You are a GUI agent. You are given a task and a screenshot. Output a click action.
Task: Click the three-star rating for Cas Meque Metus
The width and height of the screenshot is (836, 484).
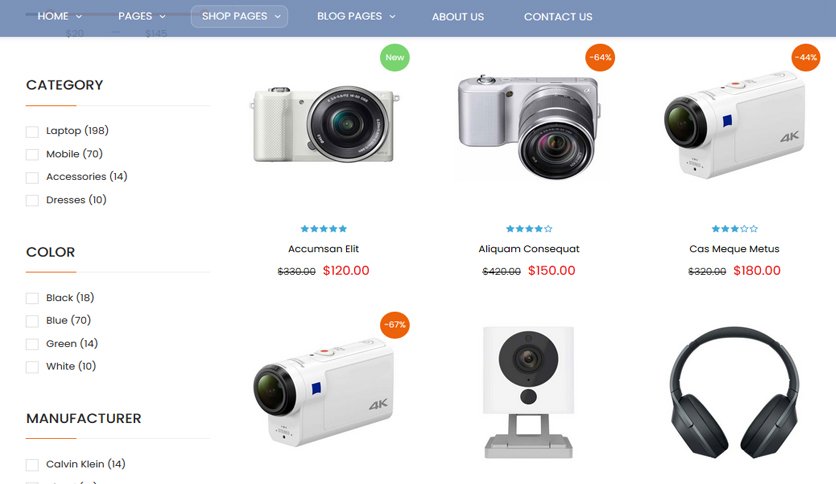[x=734, y=229]
